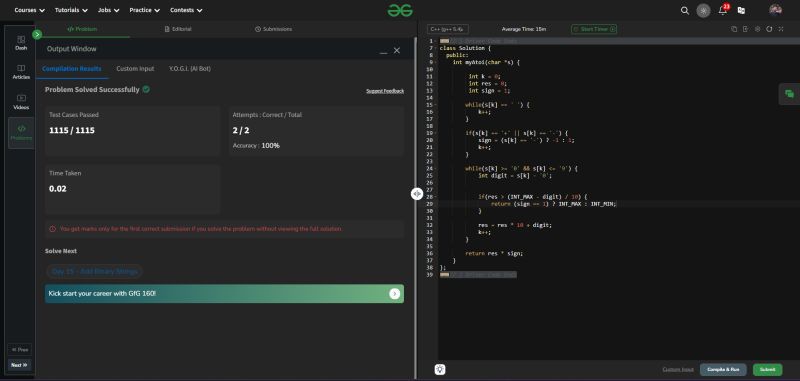Click the lightbulb hint icon
Image resolution: width=800 pixels, height=381 pixels.
click(x=440, y=369)
